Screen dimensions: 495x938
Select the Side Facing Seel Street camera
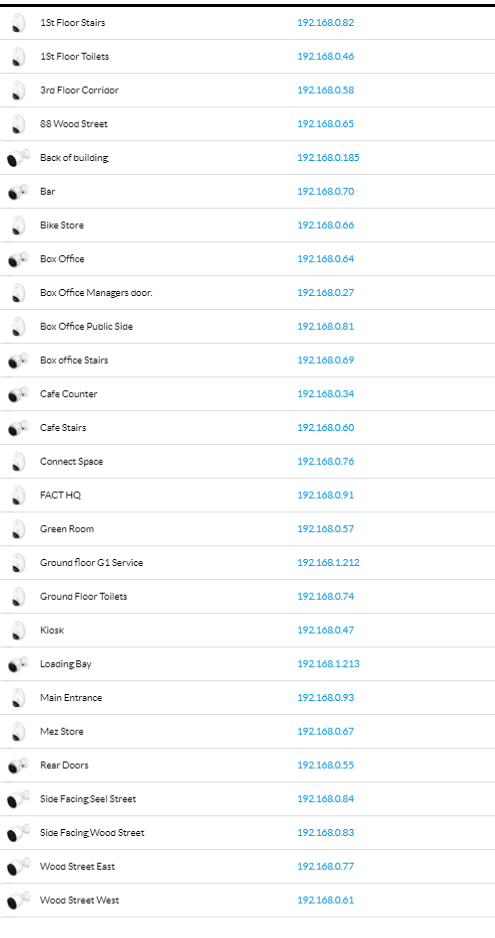point(247,799)
